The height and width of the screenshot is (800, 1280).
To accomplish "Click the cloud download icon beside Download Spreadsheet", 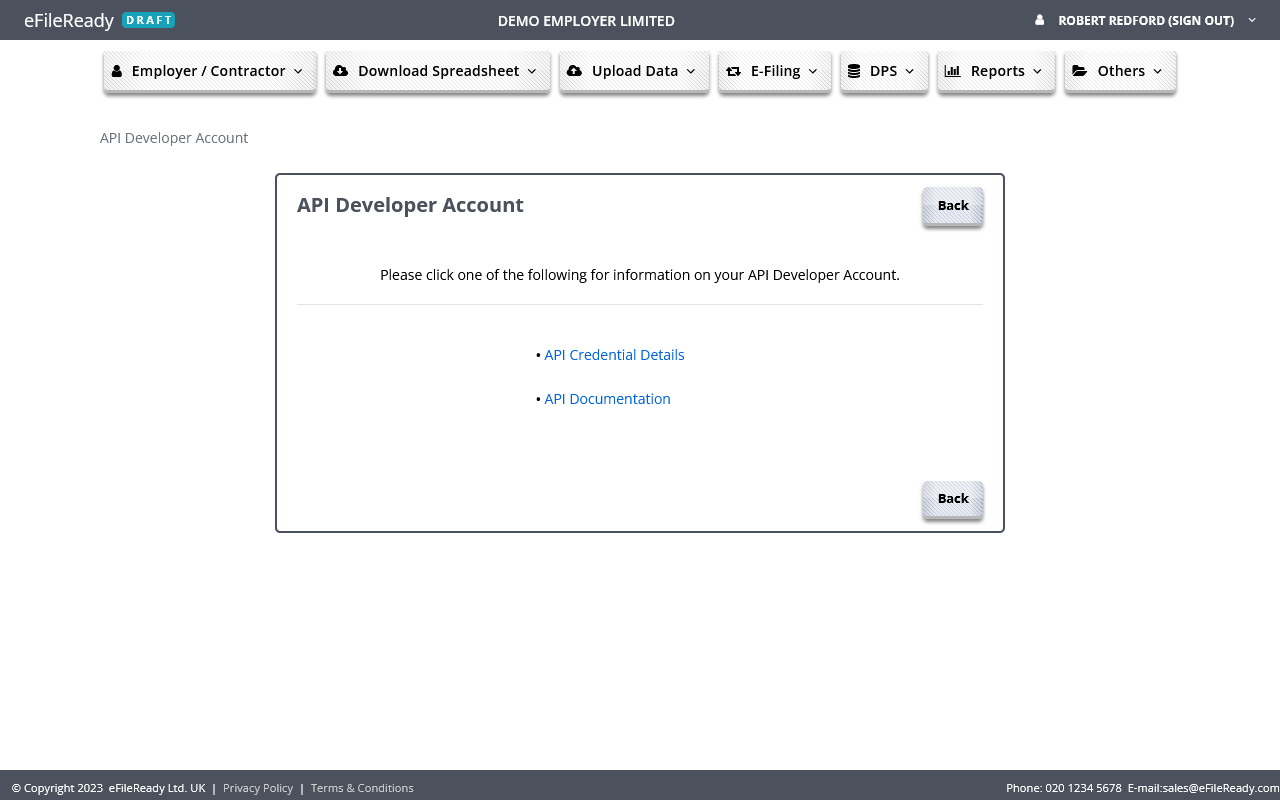I will coord(340,71).
